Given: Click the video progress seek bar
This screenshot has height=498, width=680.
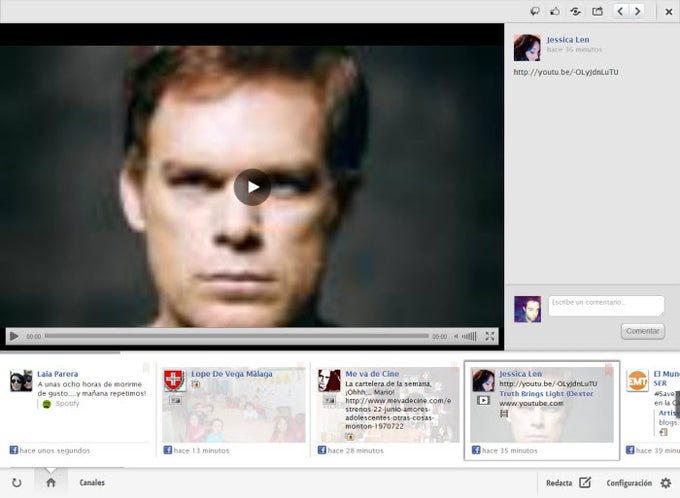Looking at the screenshot, I should click(x=236, y=336).
